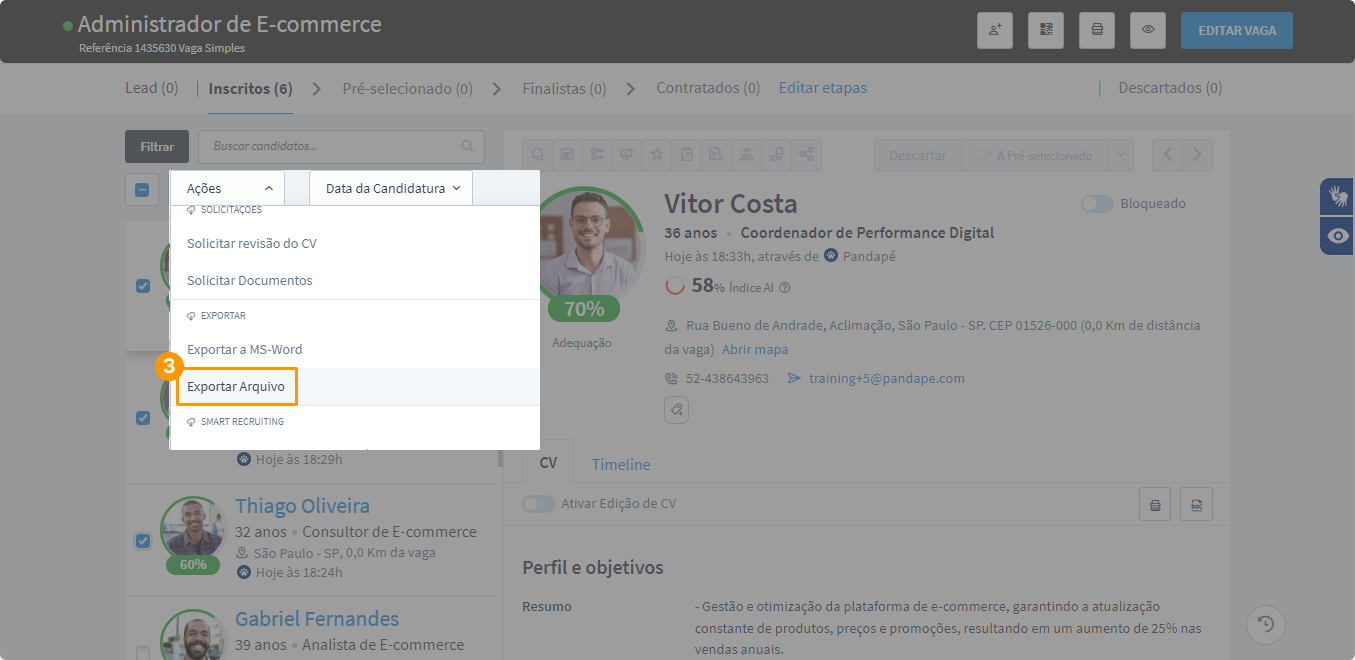
Task: Click the share icon in candidate toolbar
Action: coord(806,155)
